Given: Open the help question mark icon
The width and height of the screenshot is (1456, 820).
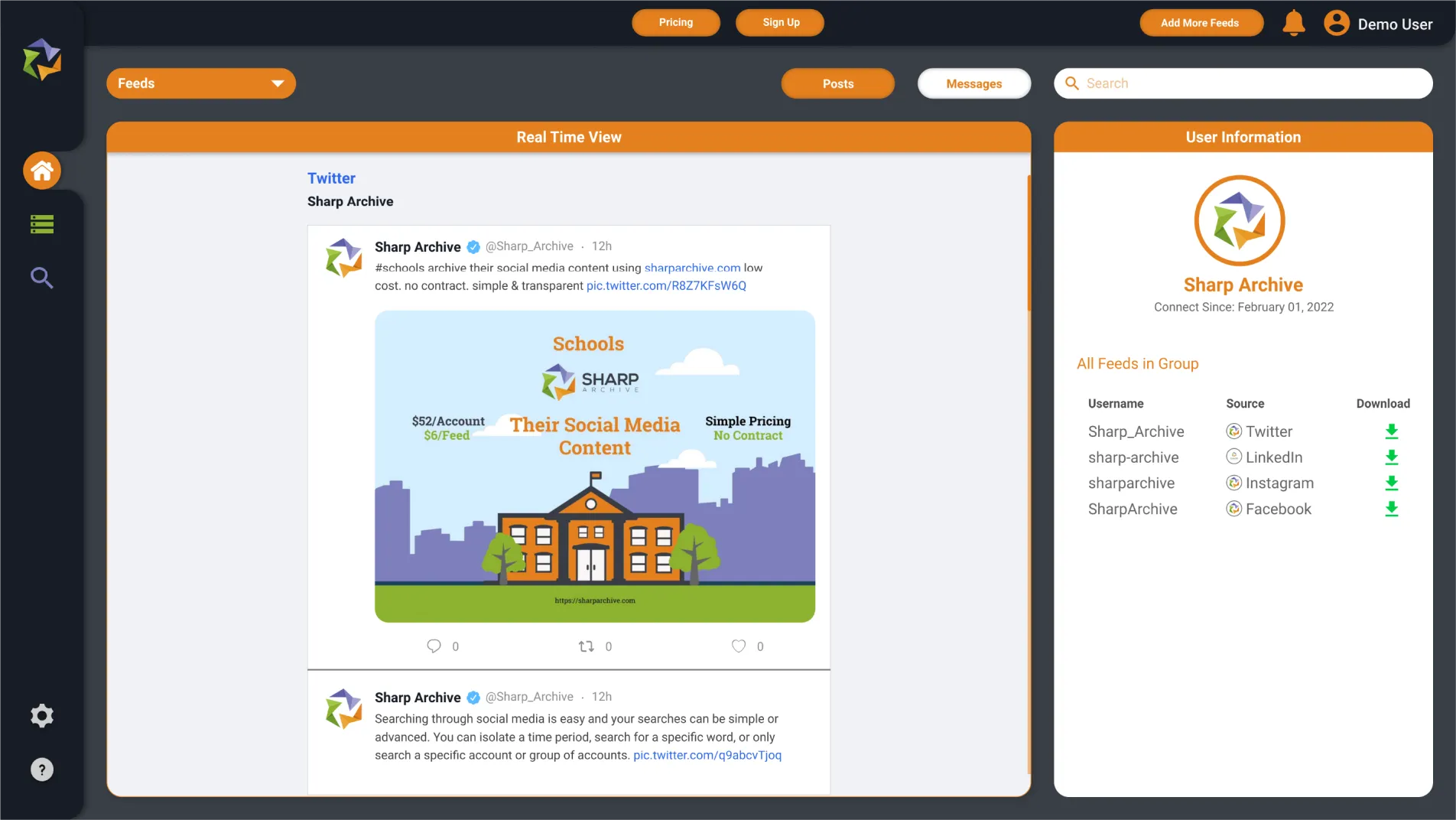Looking at the screenshot, I should tap(42, 770).
